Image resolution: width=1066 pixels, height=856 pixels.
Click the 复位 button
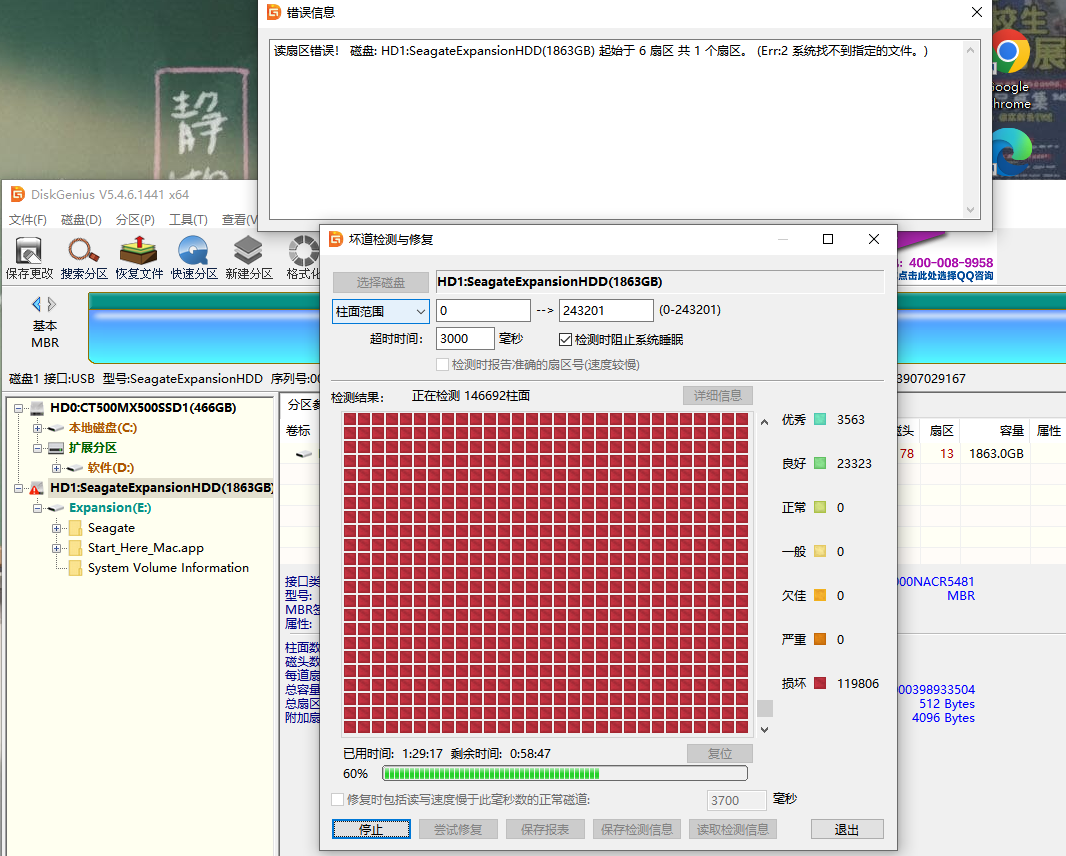click(720, 753)
